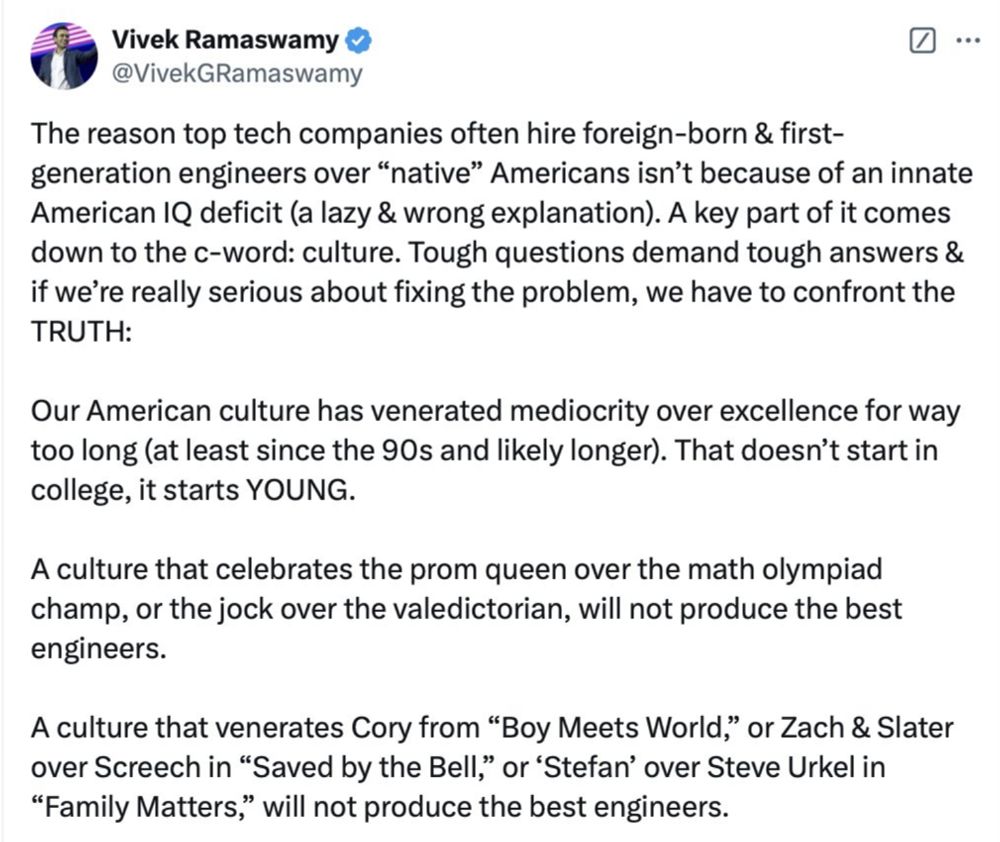
Task: Click the capitalized word "YOUNG."
Action: click(300, 490)
